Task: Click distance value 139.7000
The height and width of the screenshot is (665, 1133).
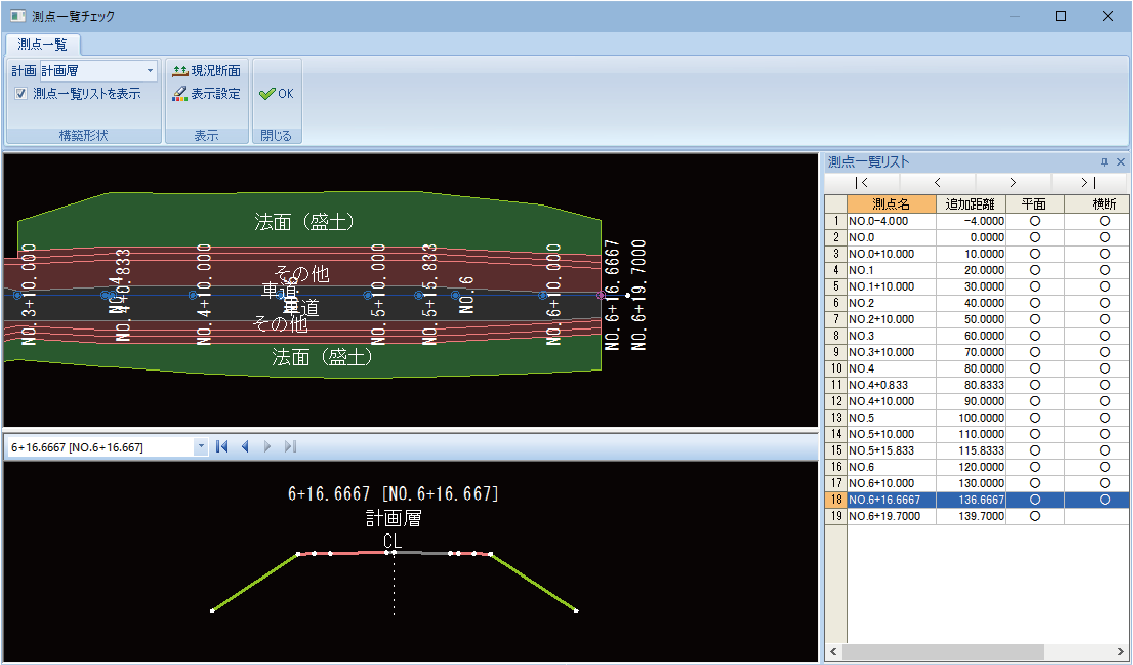Action: (x=970, y=516)
